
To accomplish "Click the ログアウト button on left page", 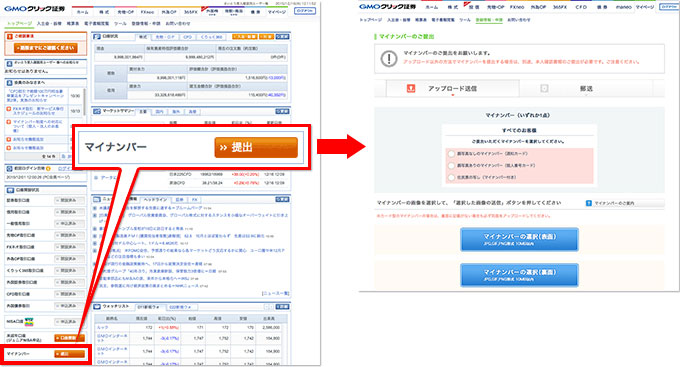I will pyautogui.click(x=305, y=10).
